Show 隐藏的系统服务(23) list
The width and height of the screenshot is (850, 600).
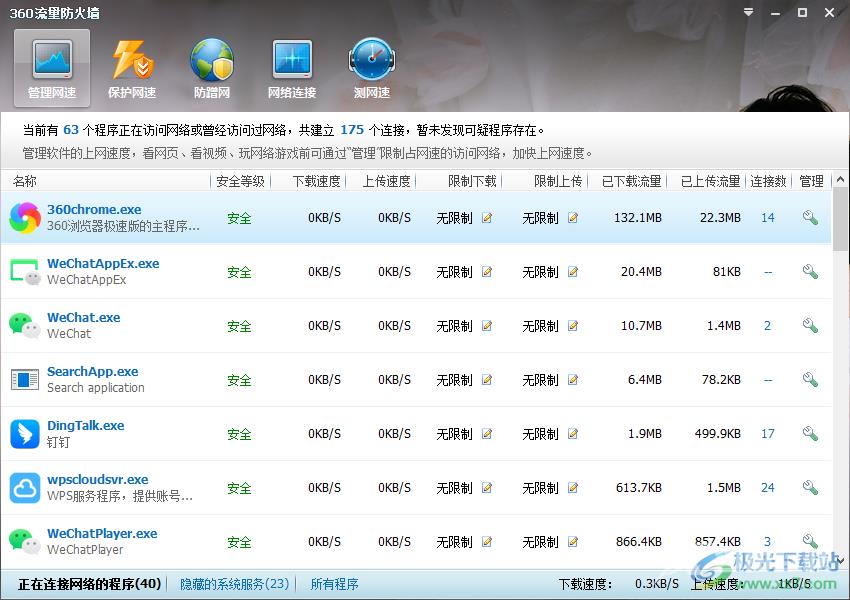pyautogui.click(x=234, y=584)
